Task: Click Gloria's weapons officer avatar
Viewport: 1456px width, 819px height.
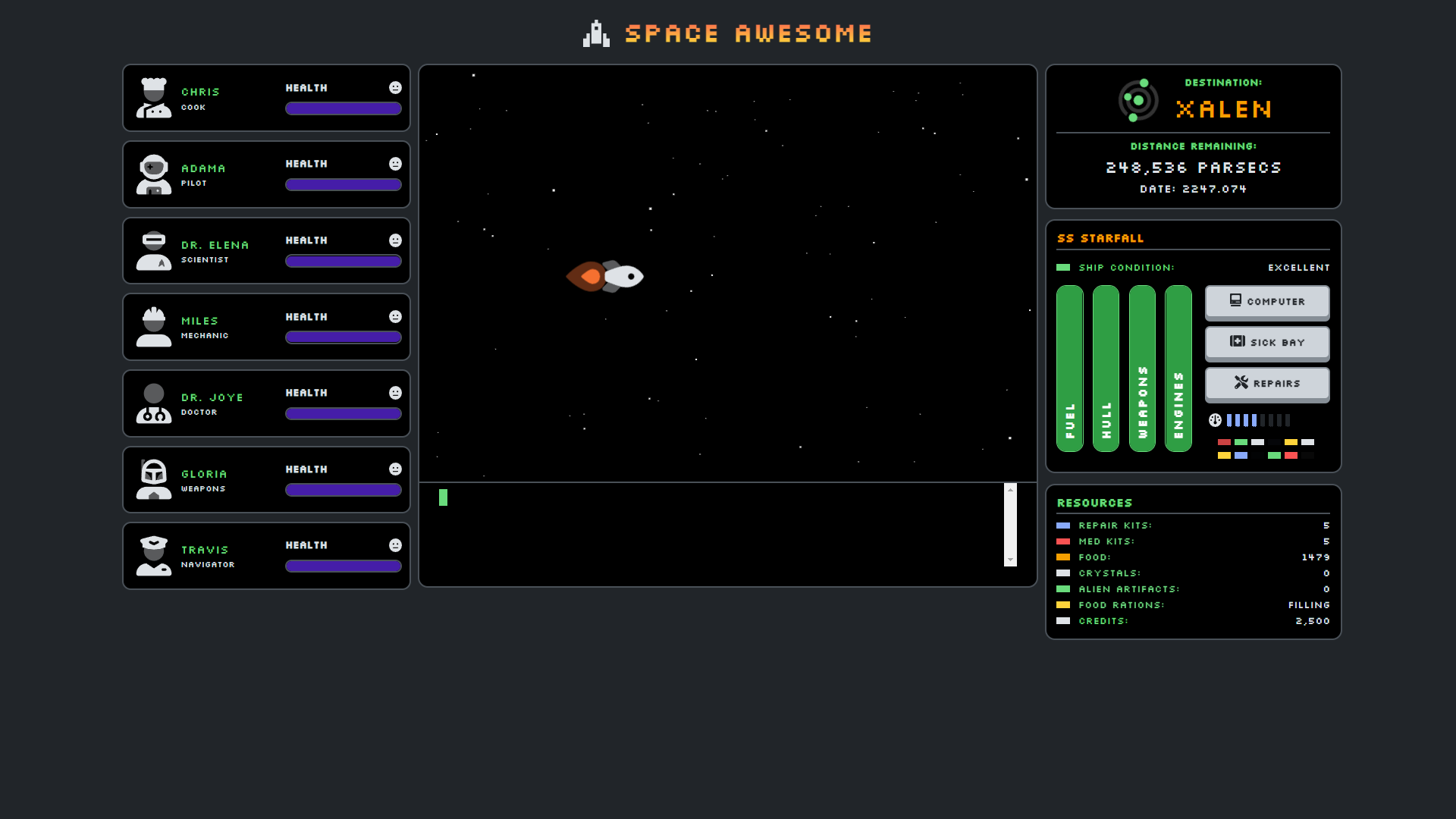Action: (154, 479)
